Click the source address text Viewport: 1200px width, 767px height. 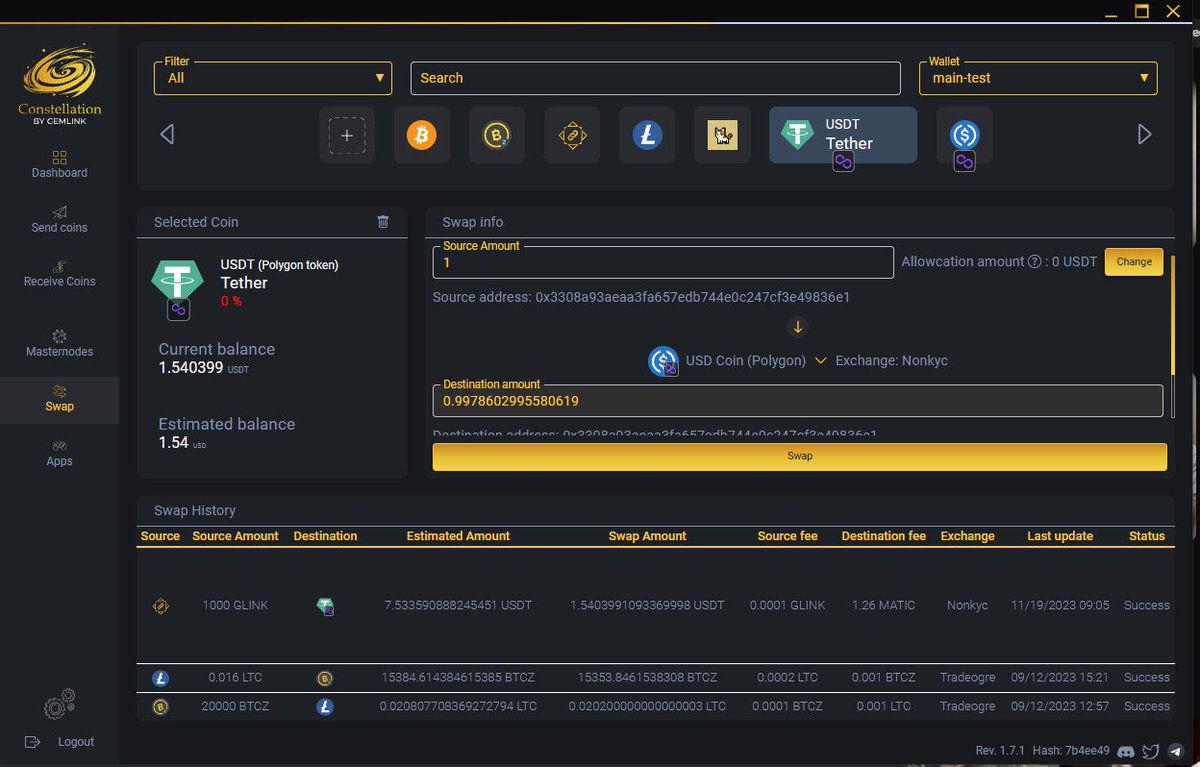coord(642,297)
